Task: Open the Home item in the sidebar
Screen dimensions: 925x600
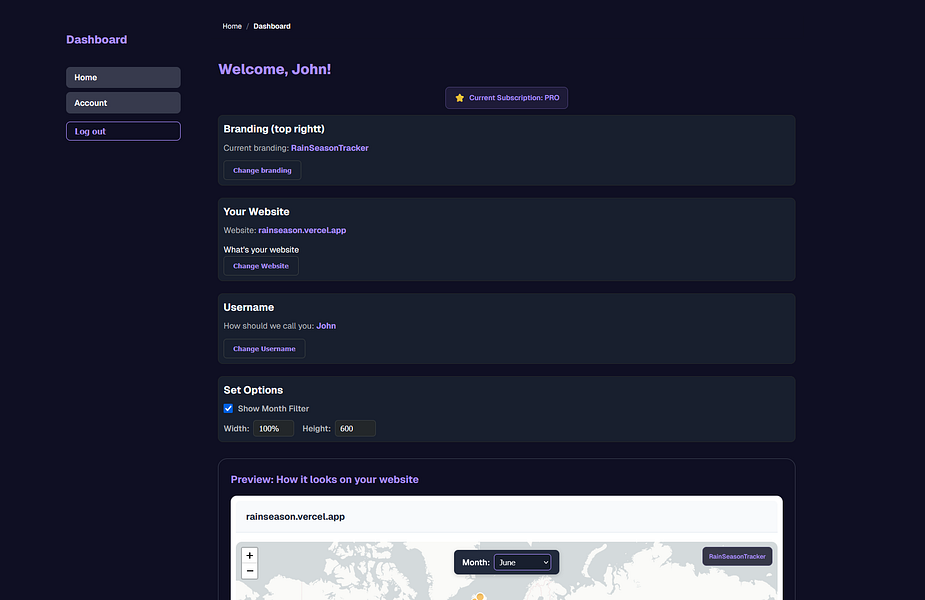Action: (x=122, y=77)
